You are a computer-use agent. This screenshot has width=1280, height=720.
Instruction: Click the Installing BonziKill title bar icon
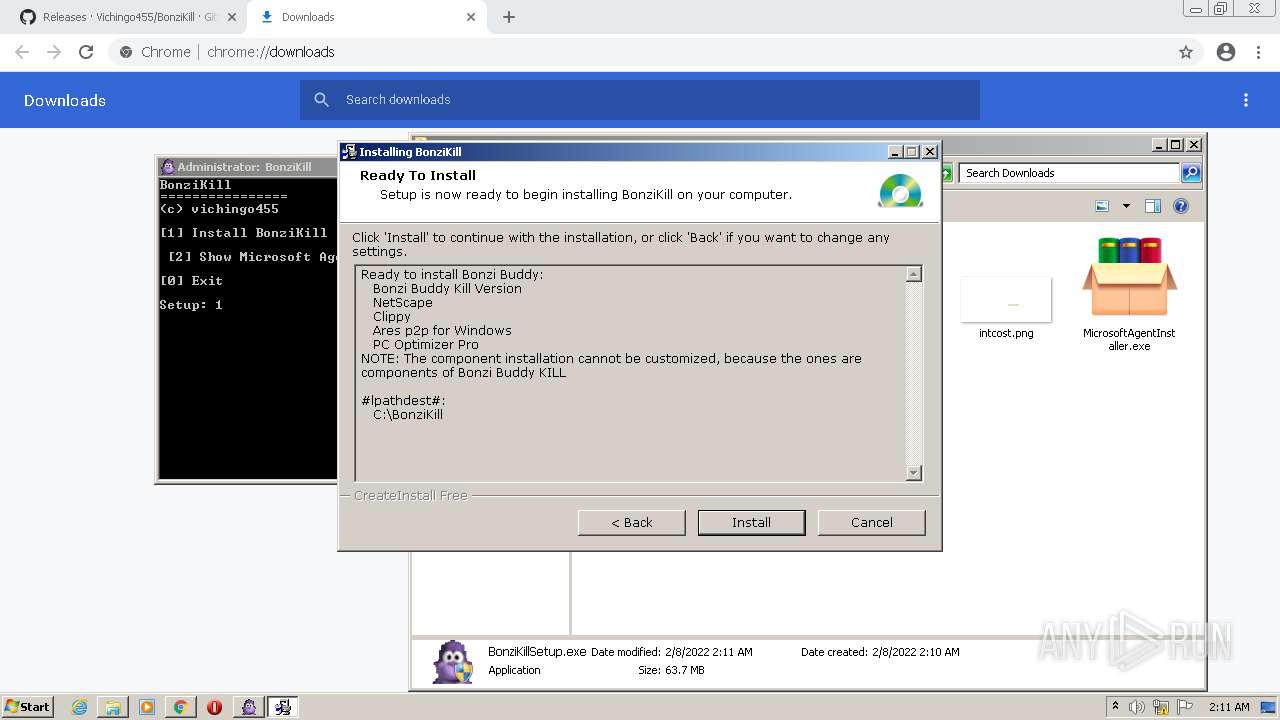(x=349, y=152)
